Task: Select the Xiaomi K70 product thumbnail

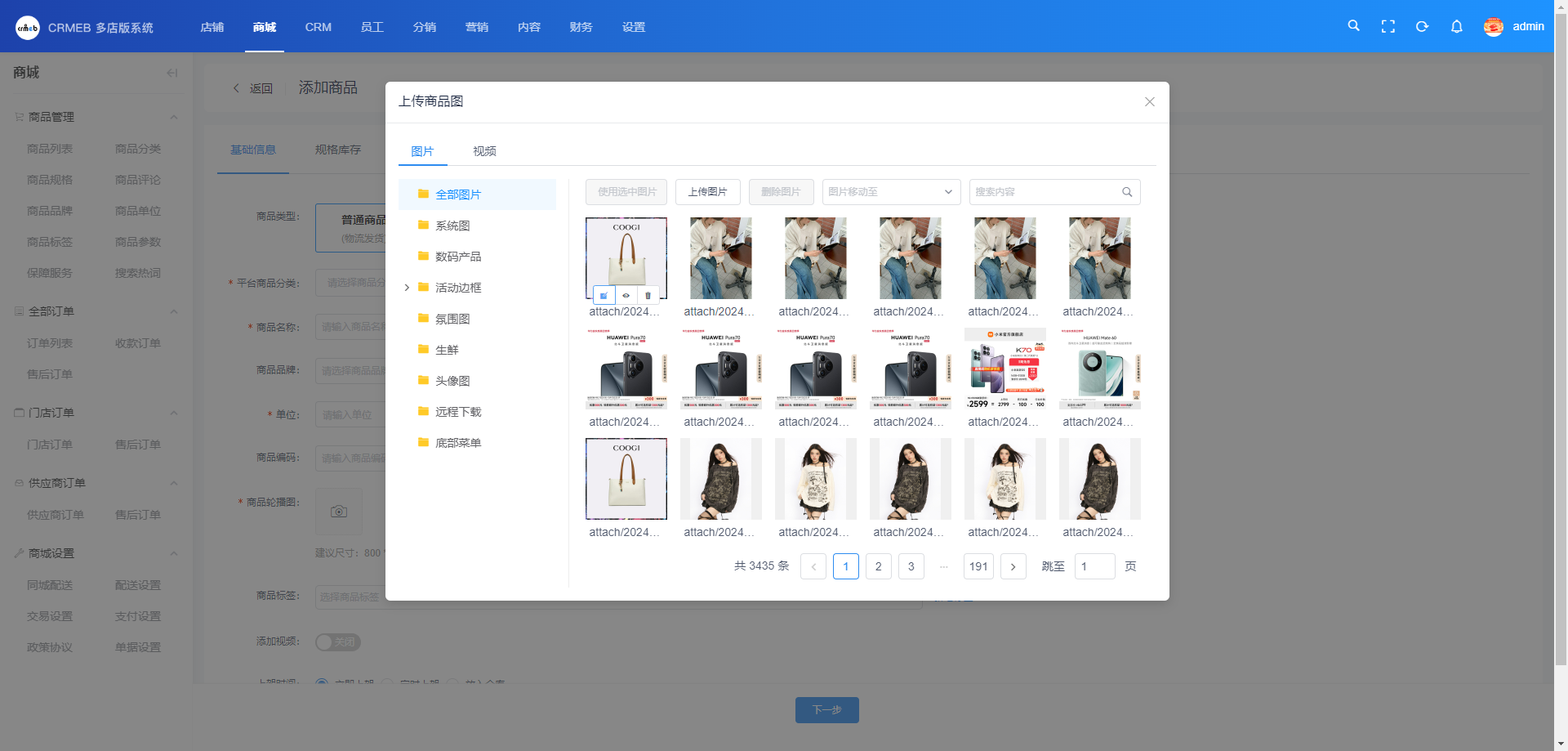Action: (x=1004, y=369)
